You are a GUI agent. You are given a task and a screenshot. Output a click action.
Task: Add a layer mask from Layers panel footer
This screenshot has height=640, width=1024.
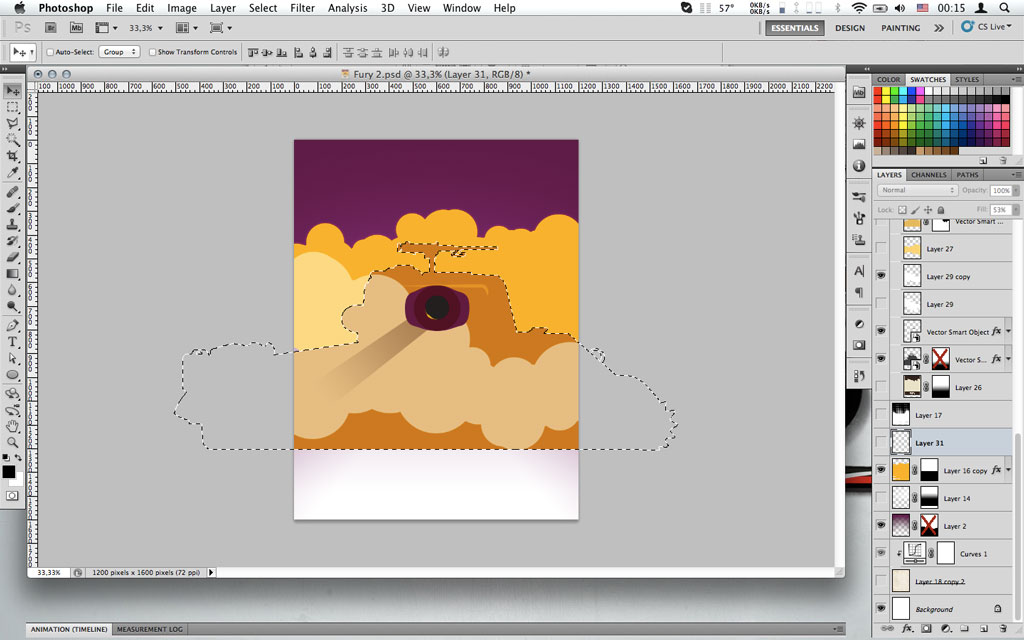point(926,629)
